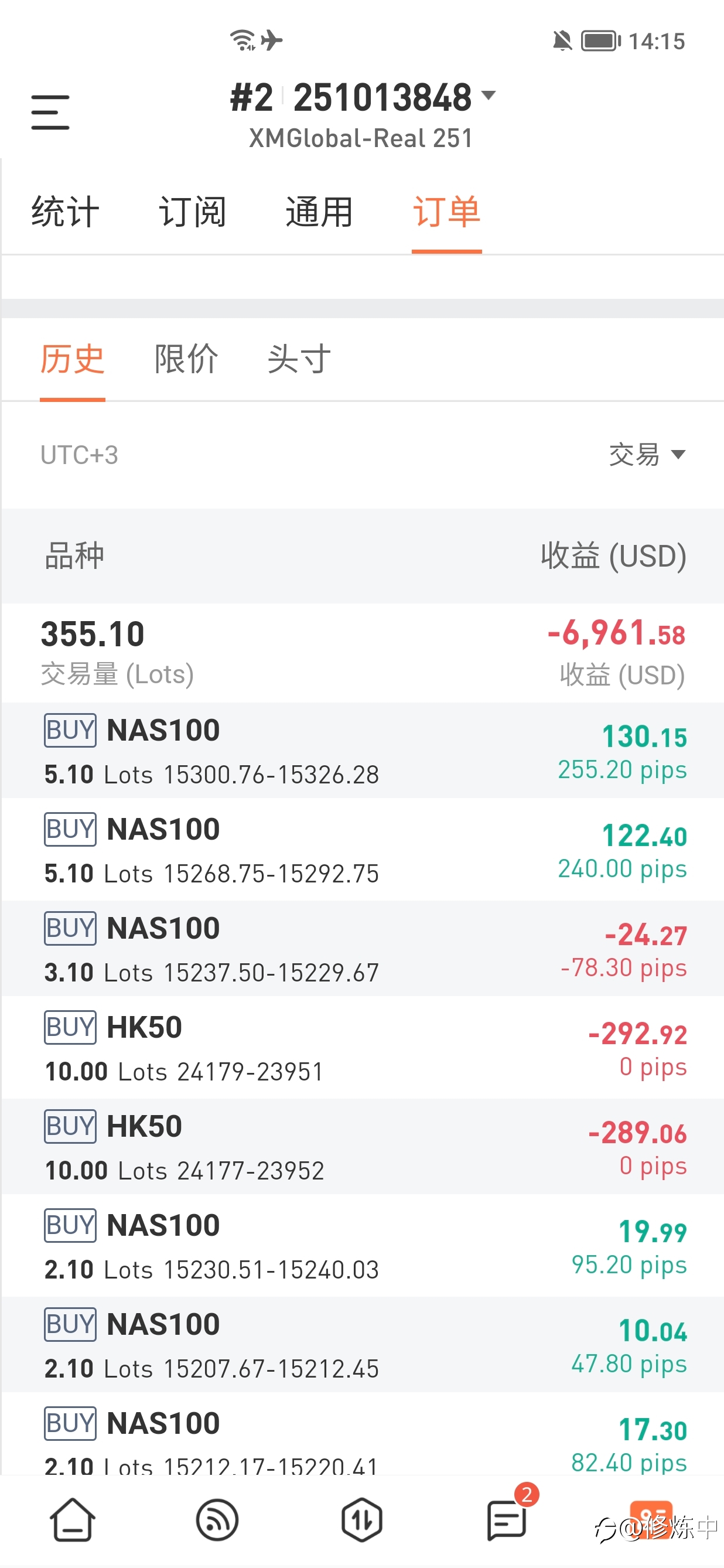
Task: Show the 头寸 positions sub-tab
Action: tap(299, 359)
